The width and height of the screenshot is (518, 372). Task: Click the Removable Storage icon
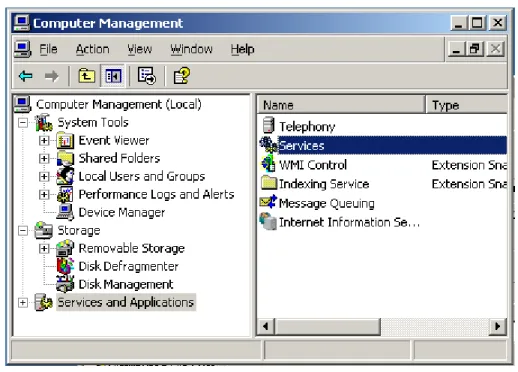pyautogui.click(x=65, y=248)
